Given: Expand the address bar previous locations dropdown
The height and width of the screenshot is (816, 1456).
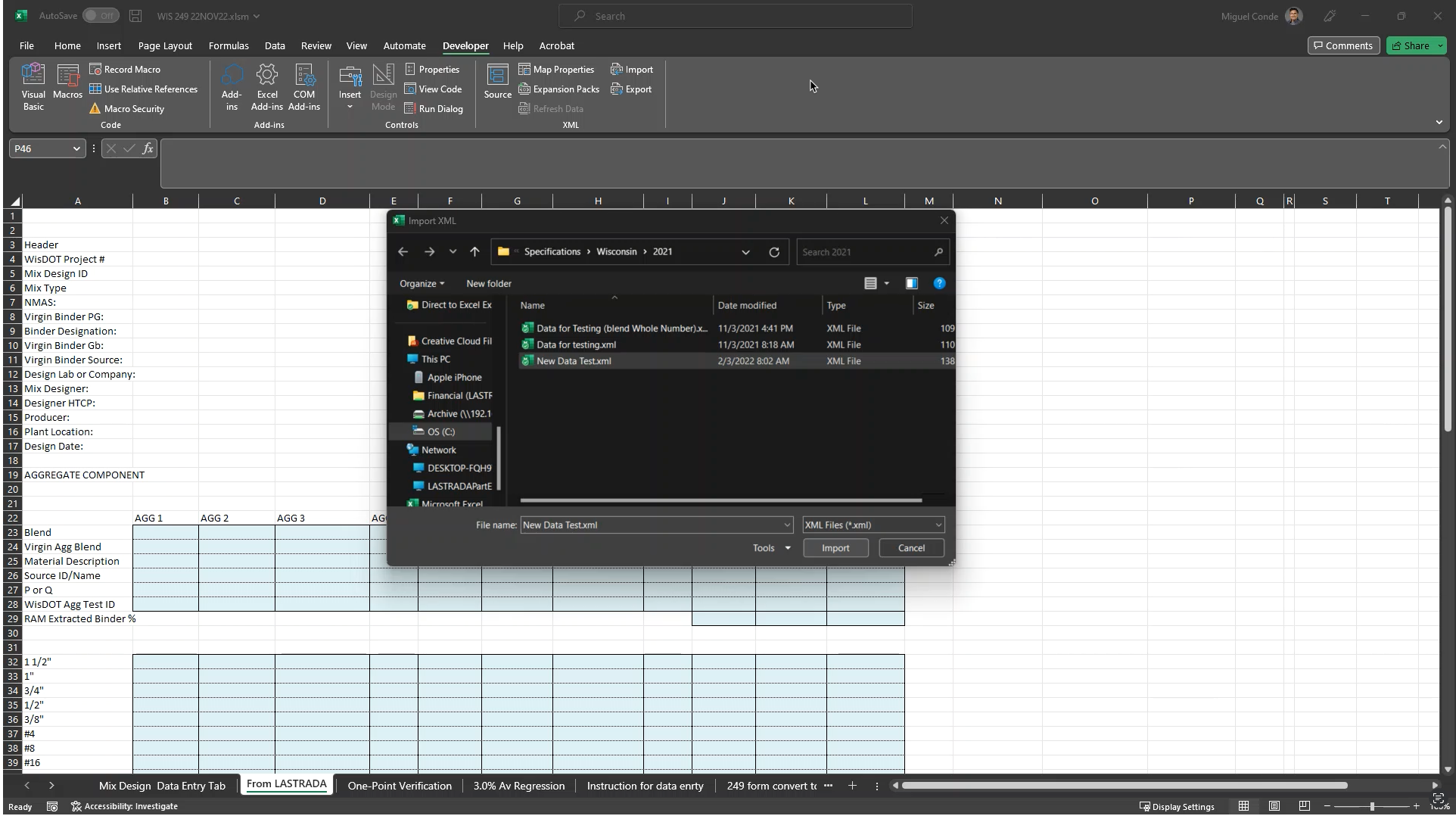Looking at the screenshot, I should [745, 252].
